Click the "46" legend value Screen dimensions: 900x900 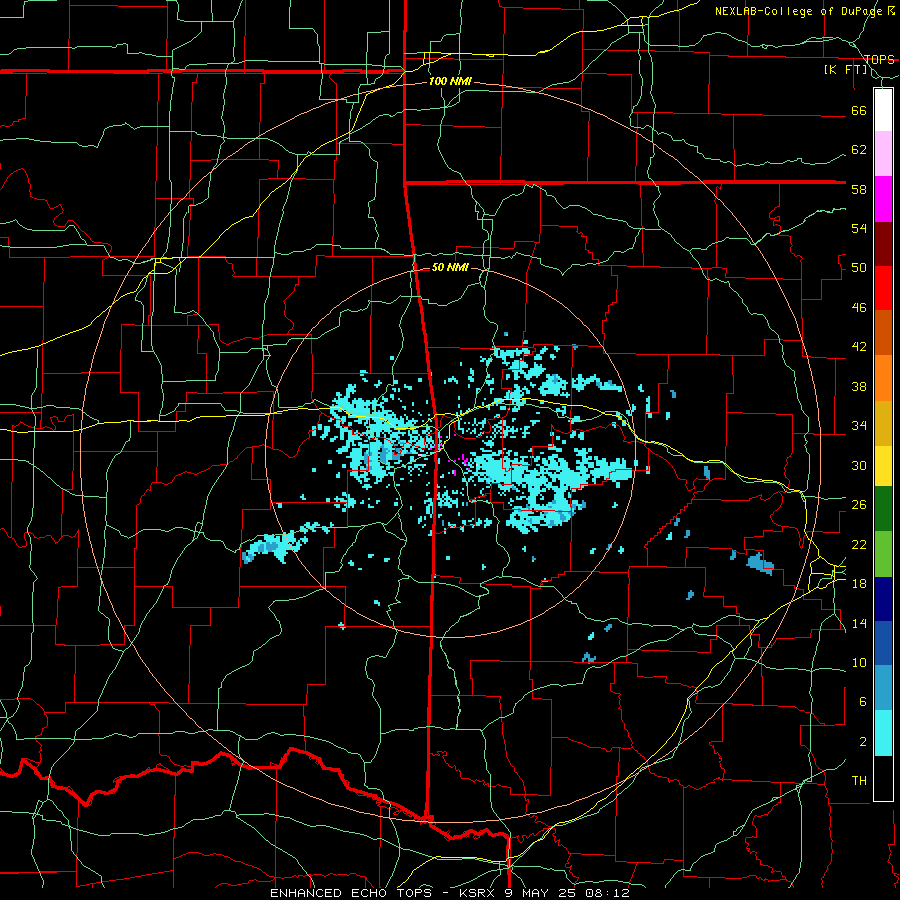[x=859, y=308]
